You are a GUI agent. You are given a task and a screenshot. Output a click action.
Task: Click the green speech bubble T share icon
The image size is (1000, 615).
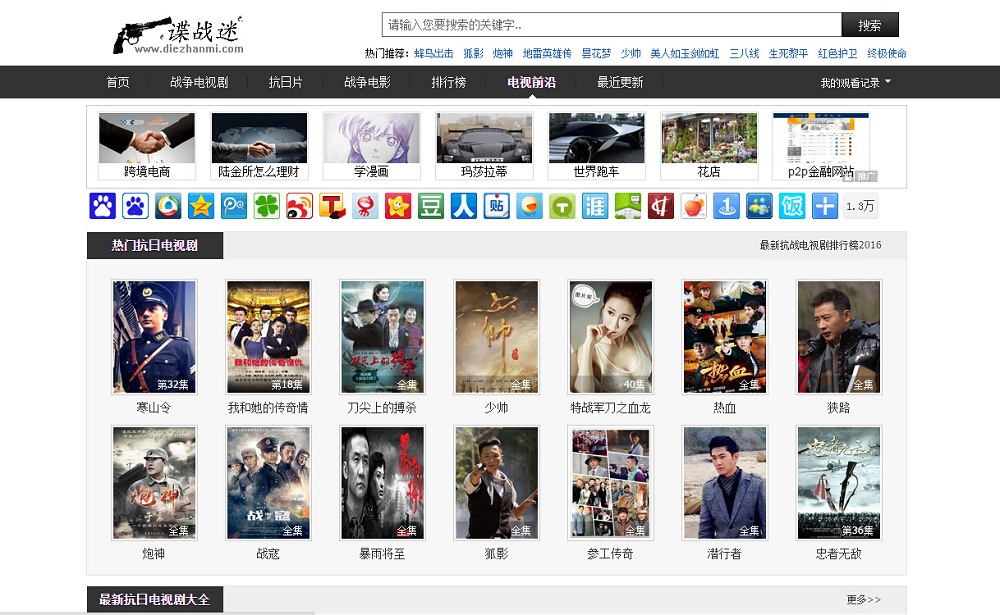pyautogui.click(x=562, y=206)
